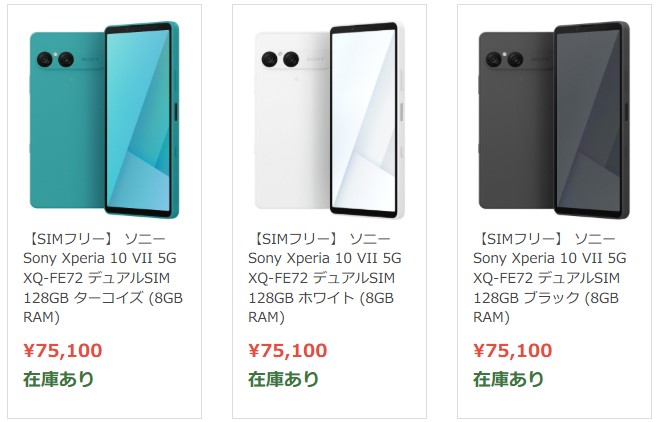Select the ¥75,100 price under black model
656x422 pixels.
[512, 350]
